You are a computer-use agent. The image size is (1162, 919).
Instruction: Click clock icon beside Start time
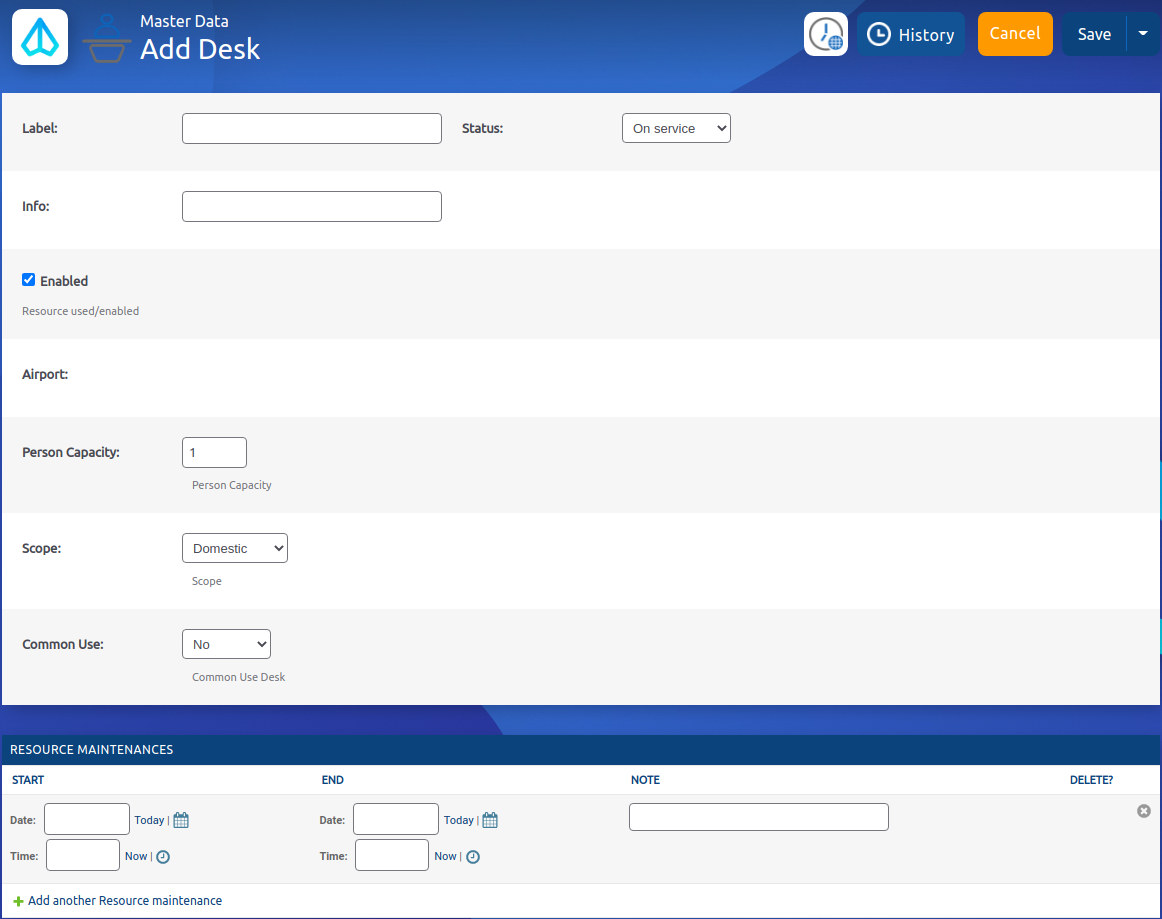tap(163, 857)
